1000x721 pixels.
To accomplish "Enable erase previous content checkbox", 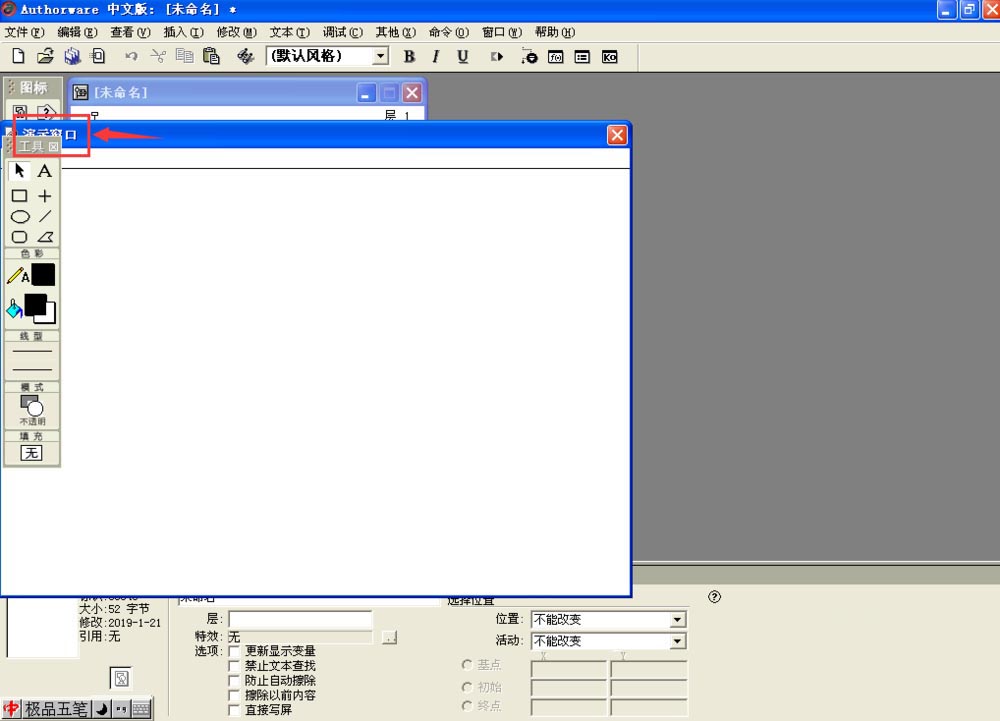I will pos(235,695).
